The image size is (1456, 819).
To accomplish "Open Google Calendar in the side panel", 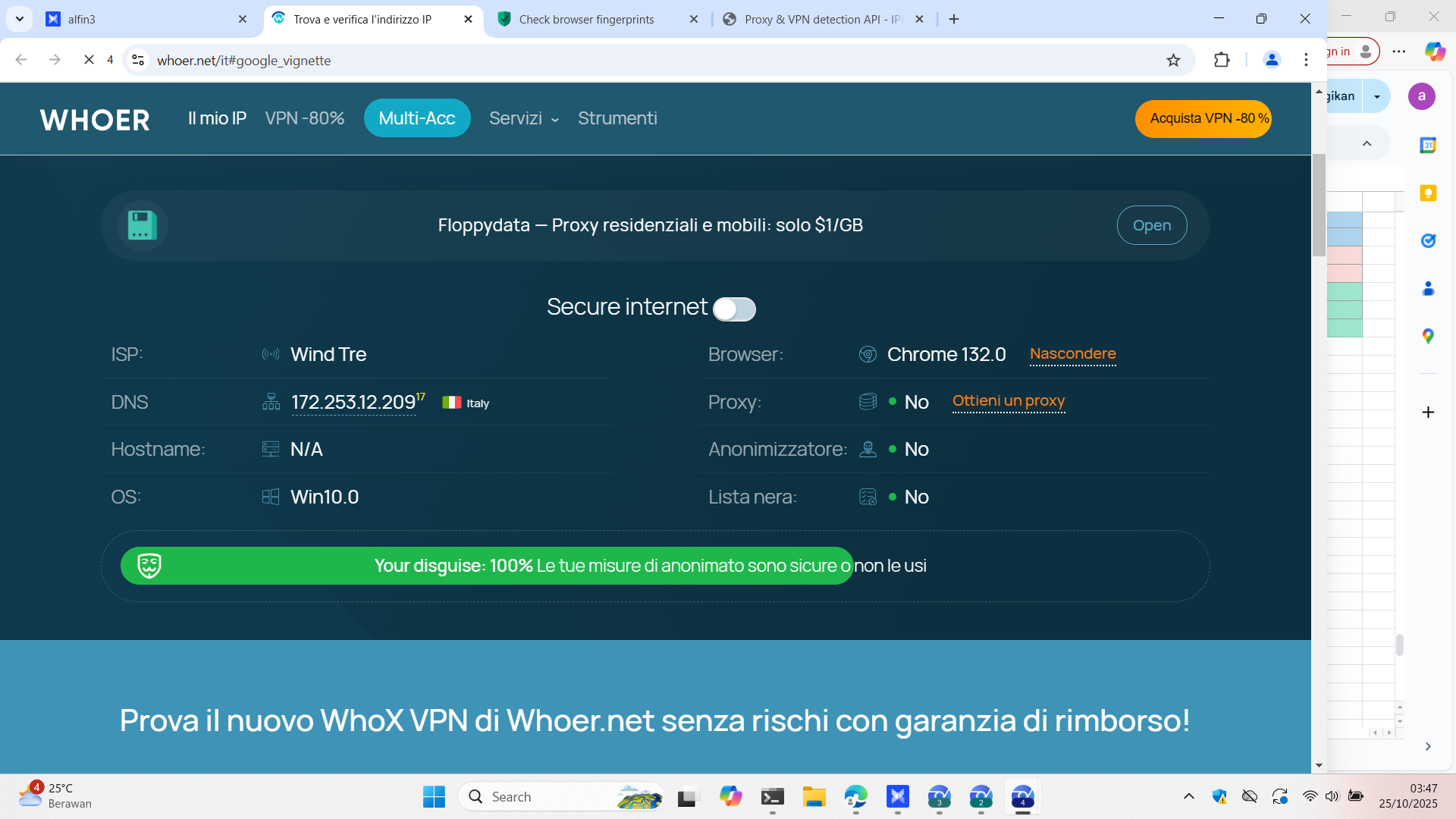I will [1428, 145].
